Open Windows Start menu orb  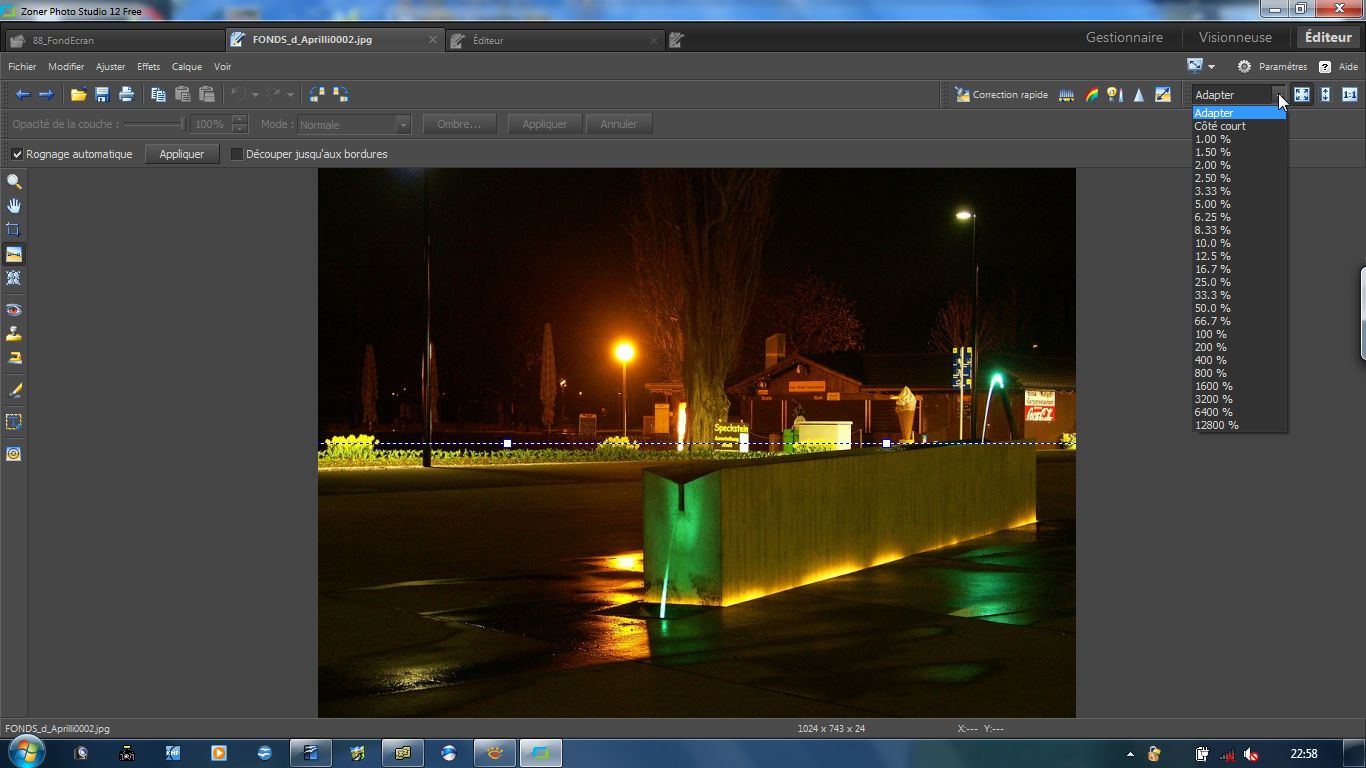25,752
